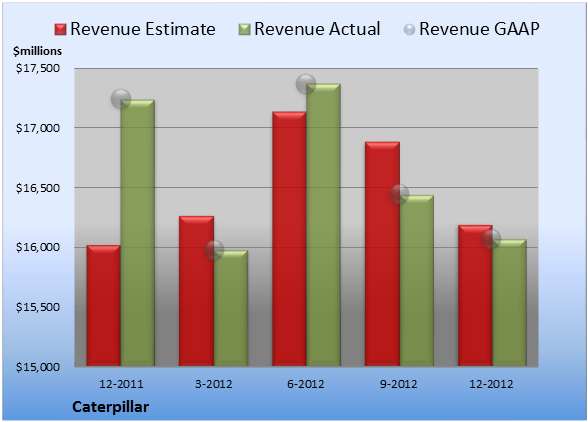Select the red estimate bar for 3-2012
This screenshot has width=588, height=422.
pyautogui.click(x=196, y=291)
